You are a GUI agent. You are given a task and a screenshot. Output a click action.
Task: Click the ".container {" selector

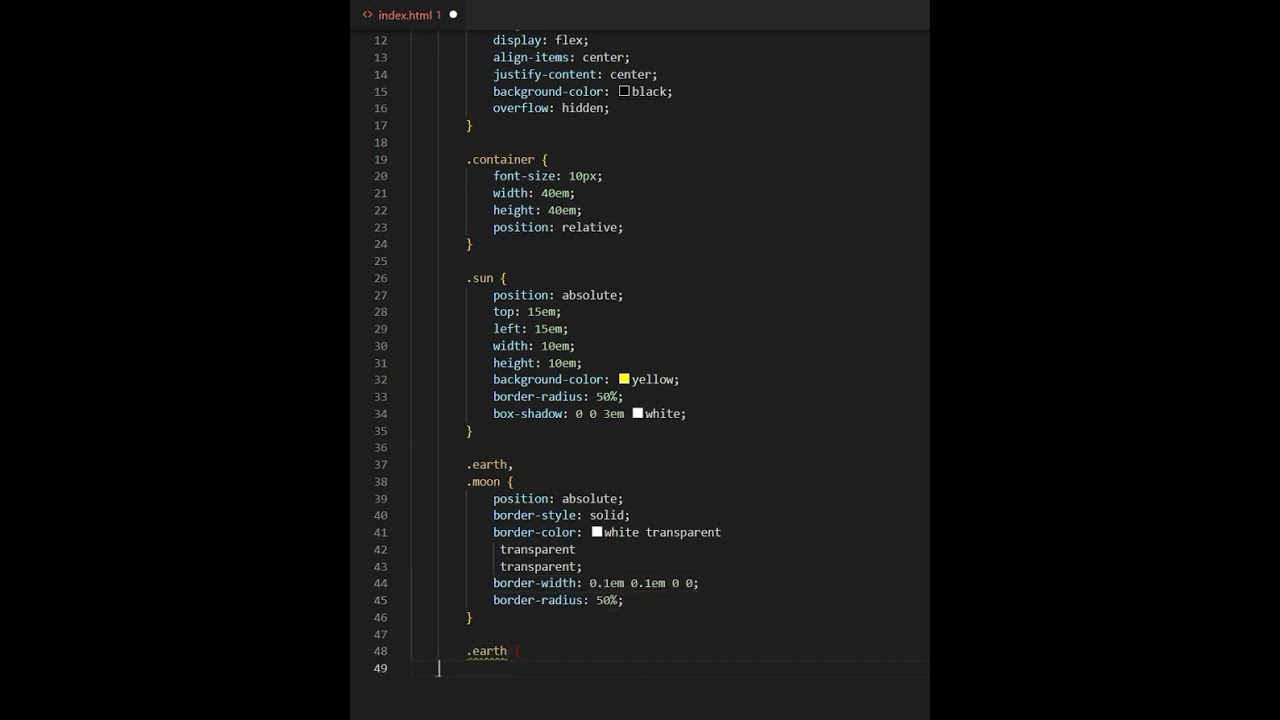tap(507, 159)
